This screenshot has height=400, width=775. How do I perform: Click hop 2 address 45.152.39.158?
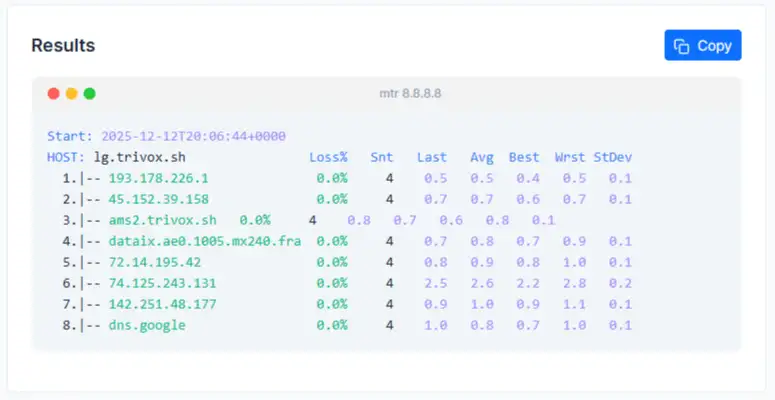pos(159,199)
